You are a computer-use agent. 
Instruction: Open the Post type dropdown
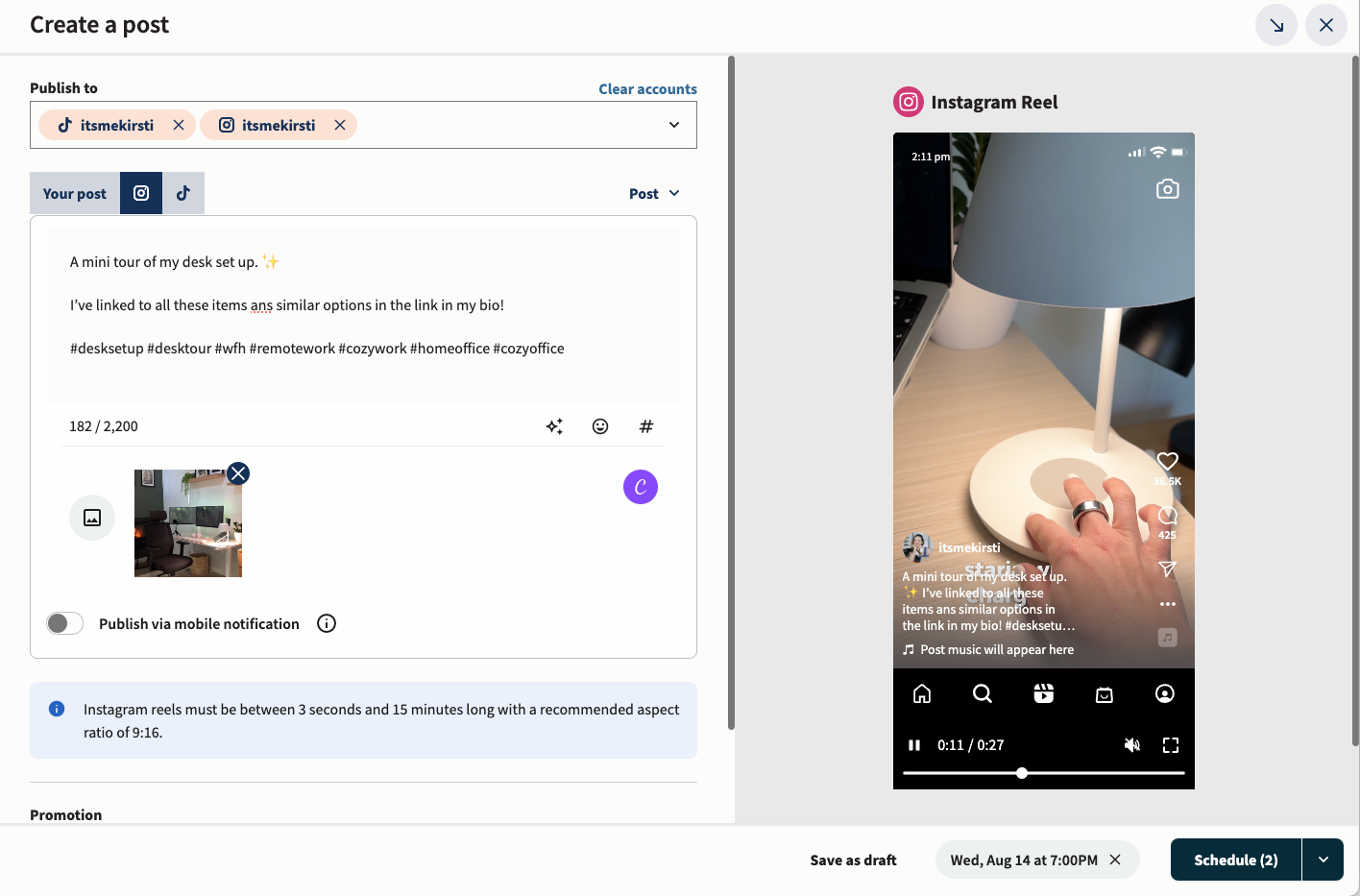654,193
